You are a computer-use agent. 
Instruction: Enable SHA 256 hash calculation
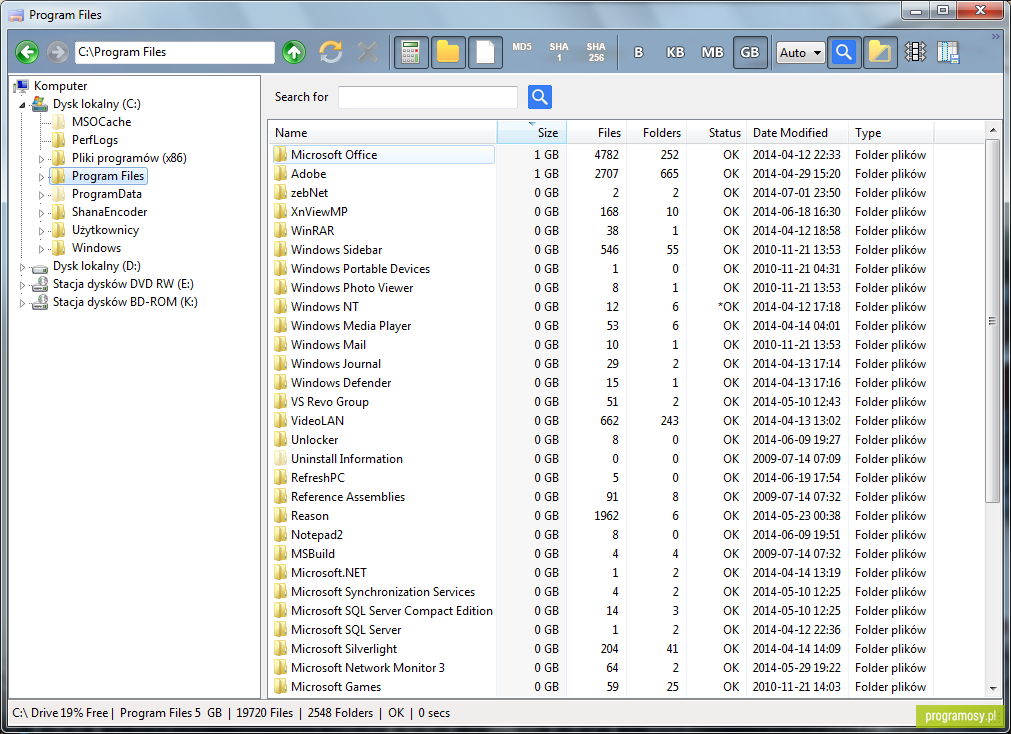point(596,52)
